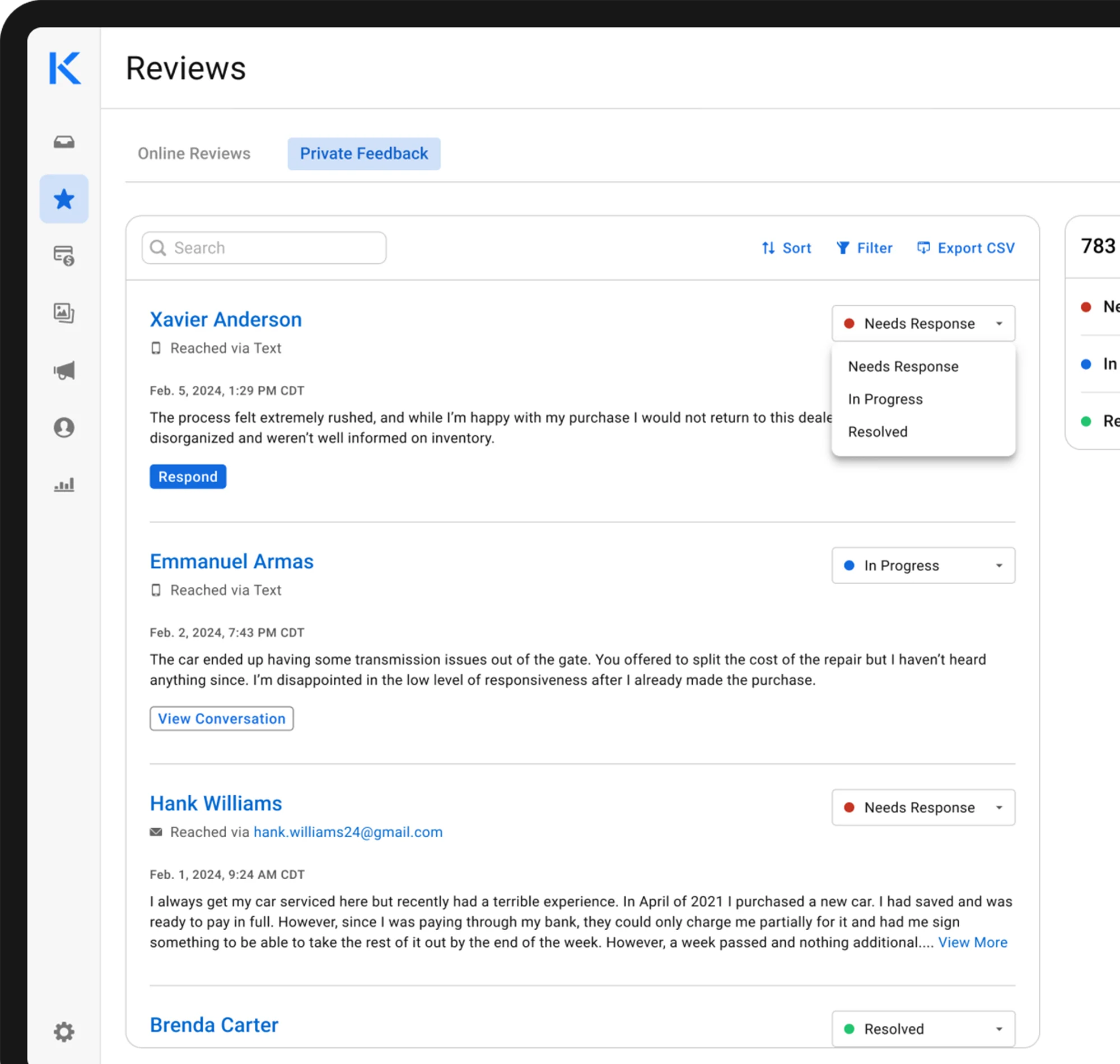1120x1064 pixels.
Task: Open the Analytics bar chart icon
Action: point(63,484)
